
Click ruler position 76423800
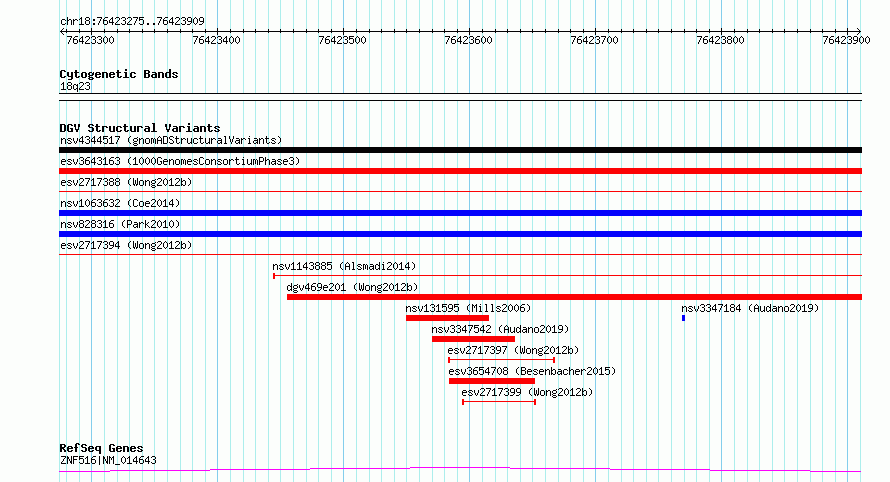pos(720,40)
